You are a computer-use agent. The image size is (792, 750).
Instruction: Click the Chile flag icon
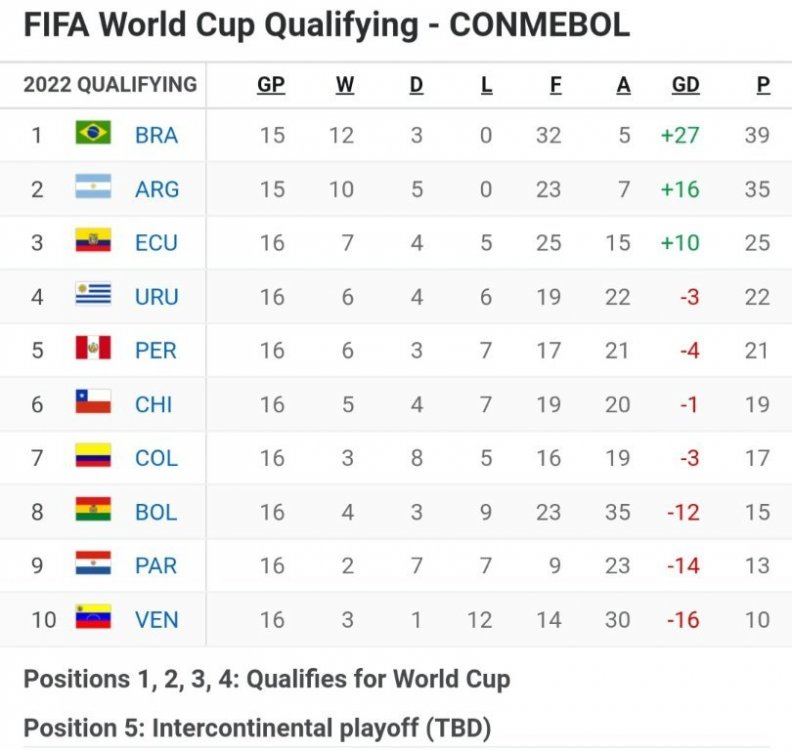tap(93, 403)
